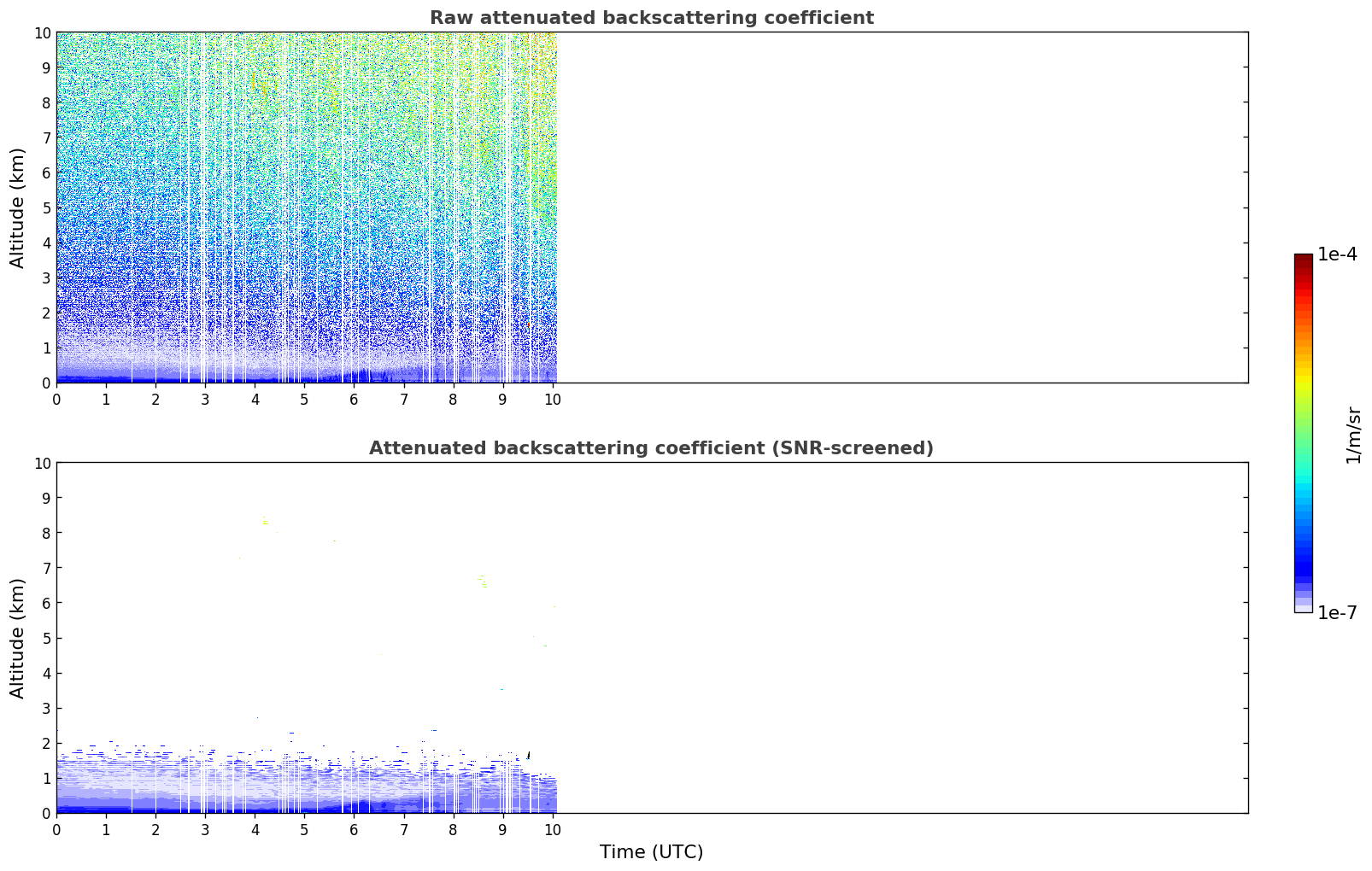Click the empty area of the upper plot
Viewport: 1372px width, 871px height.
coord(902,208)
